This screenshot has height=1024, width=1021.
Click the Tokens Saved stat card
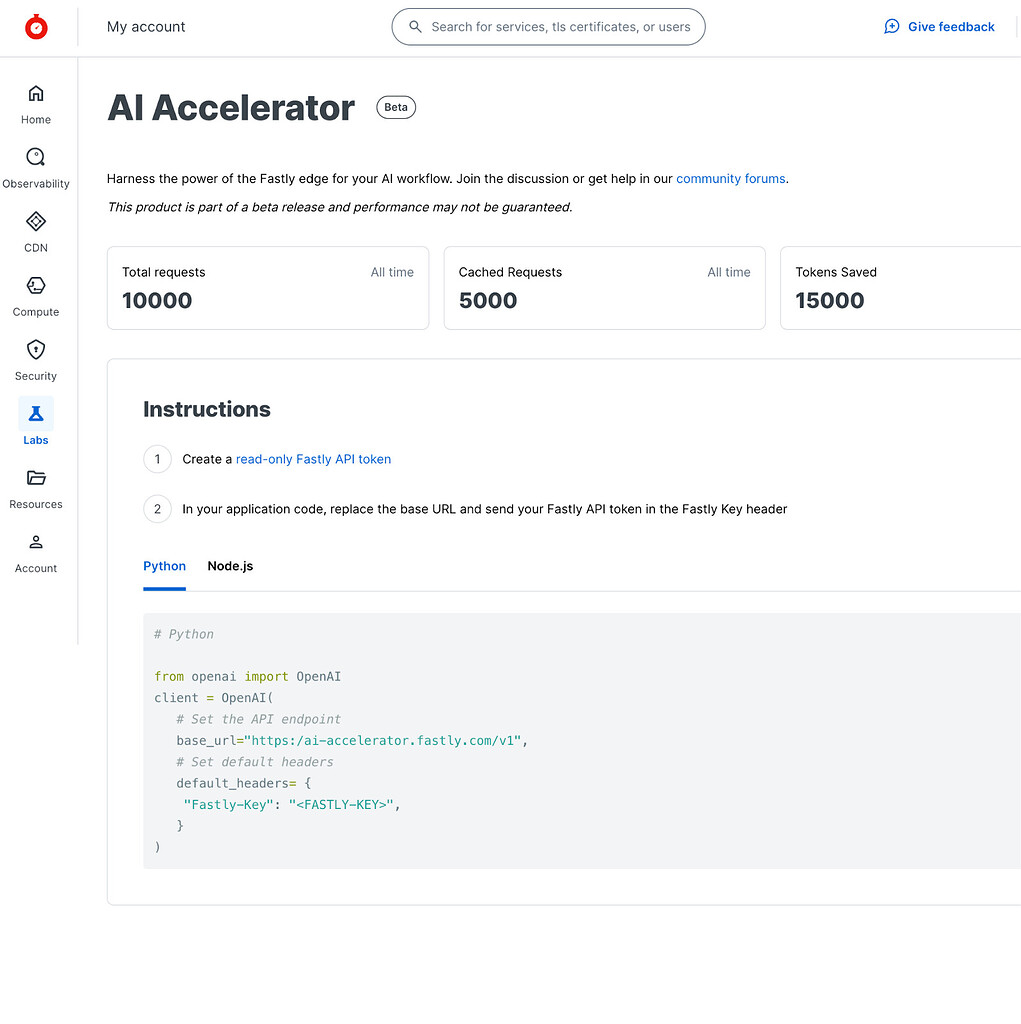(895, 288)
